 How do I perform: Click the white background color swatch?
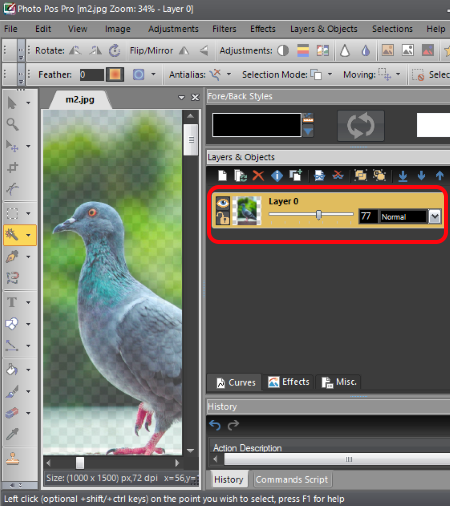click(x=433, y=125)
